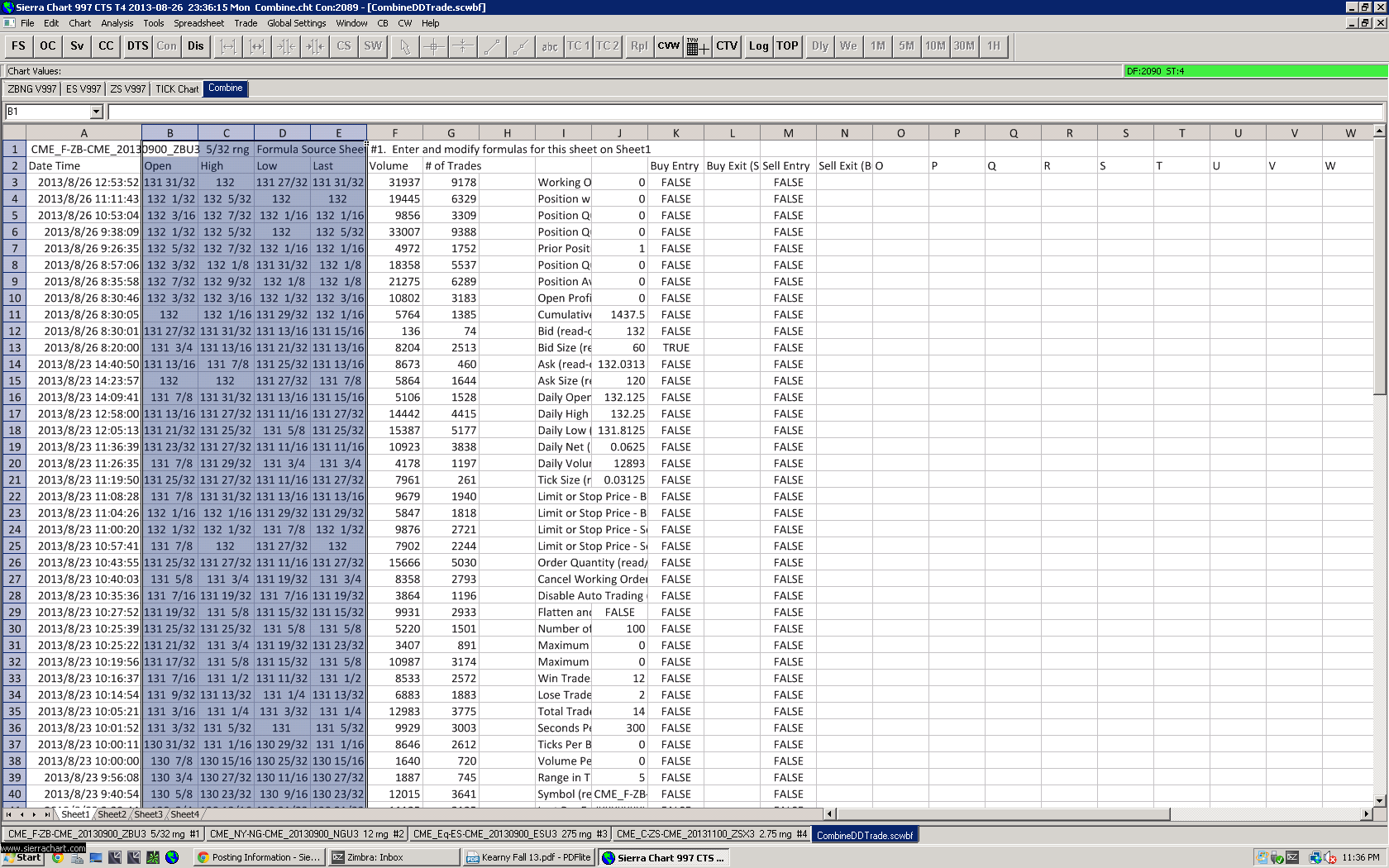The width and height of the screenshot is (1389, 868).
Task: Choose the abc text drawing tool
Action: pyautogui.click(x=549, y=46)
